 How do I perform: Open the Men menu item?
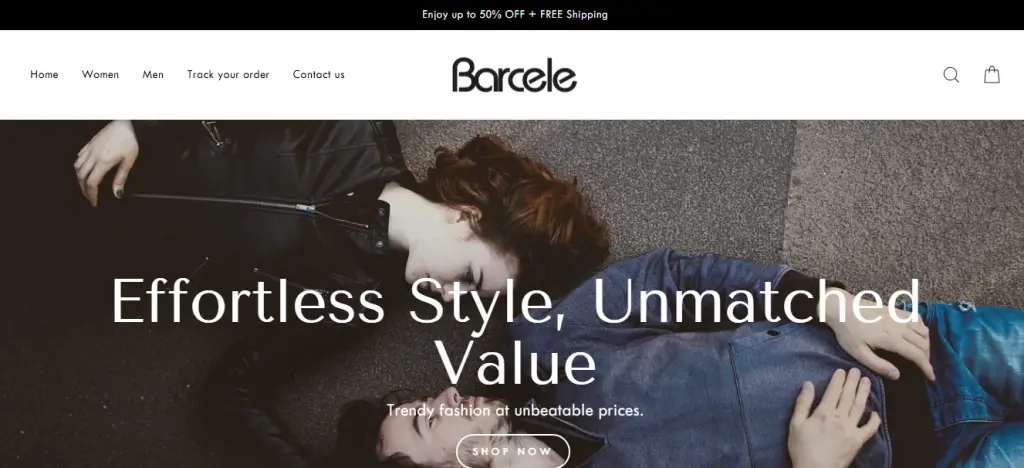[x=153, y=74]
